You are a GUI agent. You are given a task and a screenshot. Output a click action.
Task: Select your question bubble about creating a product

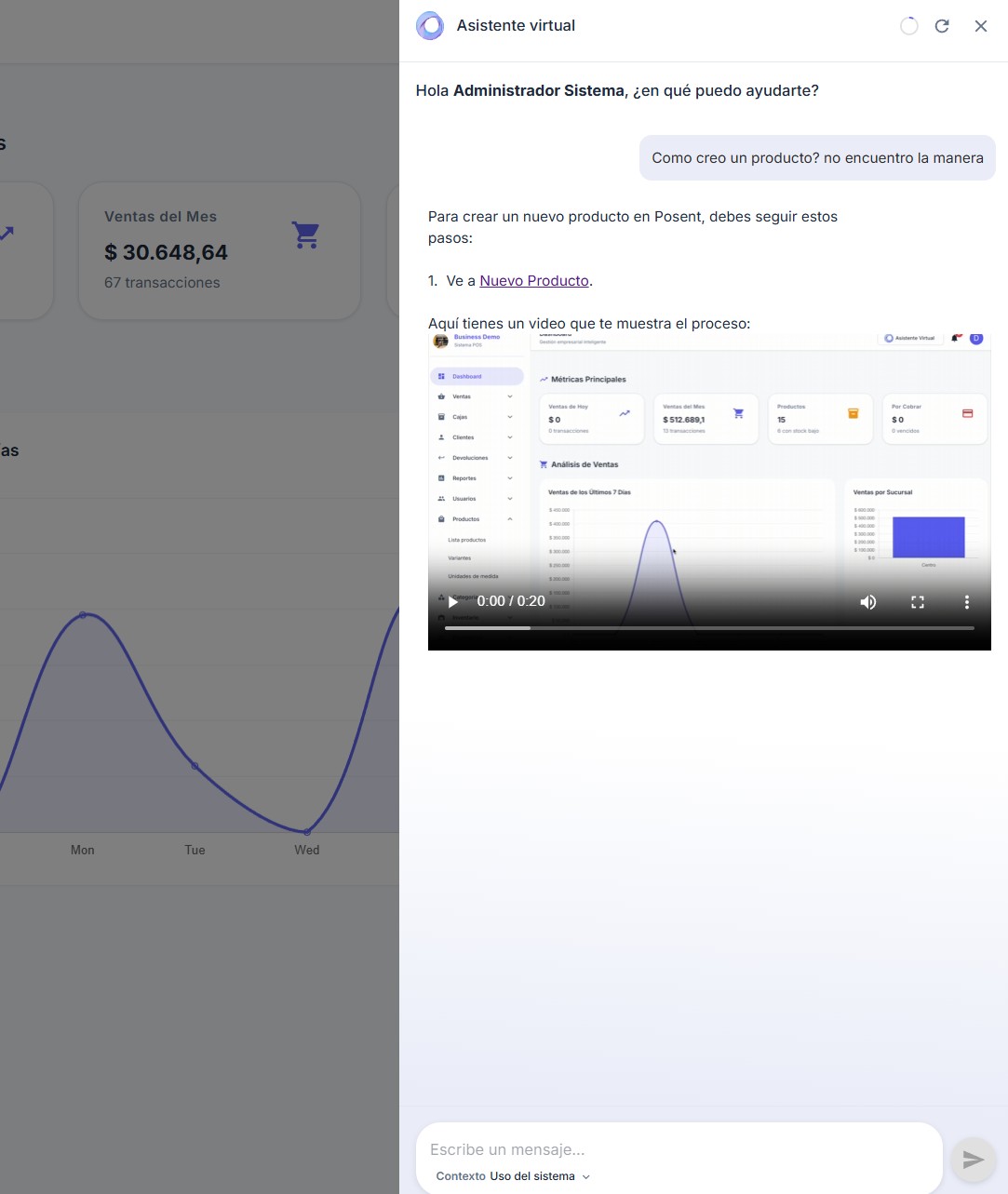pyautogui.click(x=816, y=157)
